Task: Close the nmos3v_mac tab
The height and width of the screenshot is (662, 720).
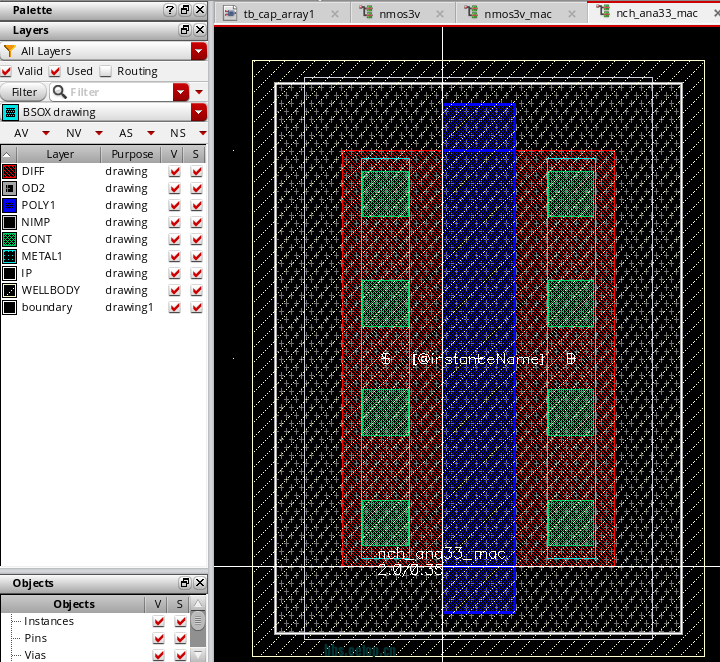Action: coord(572,14)
